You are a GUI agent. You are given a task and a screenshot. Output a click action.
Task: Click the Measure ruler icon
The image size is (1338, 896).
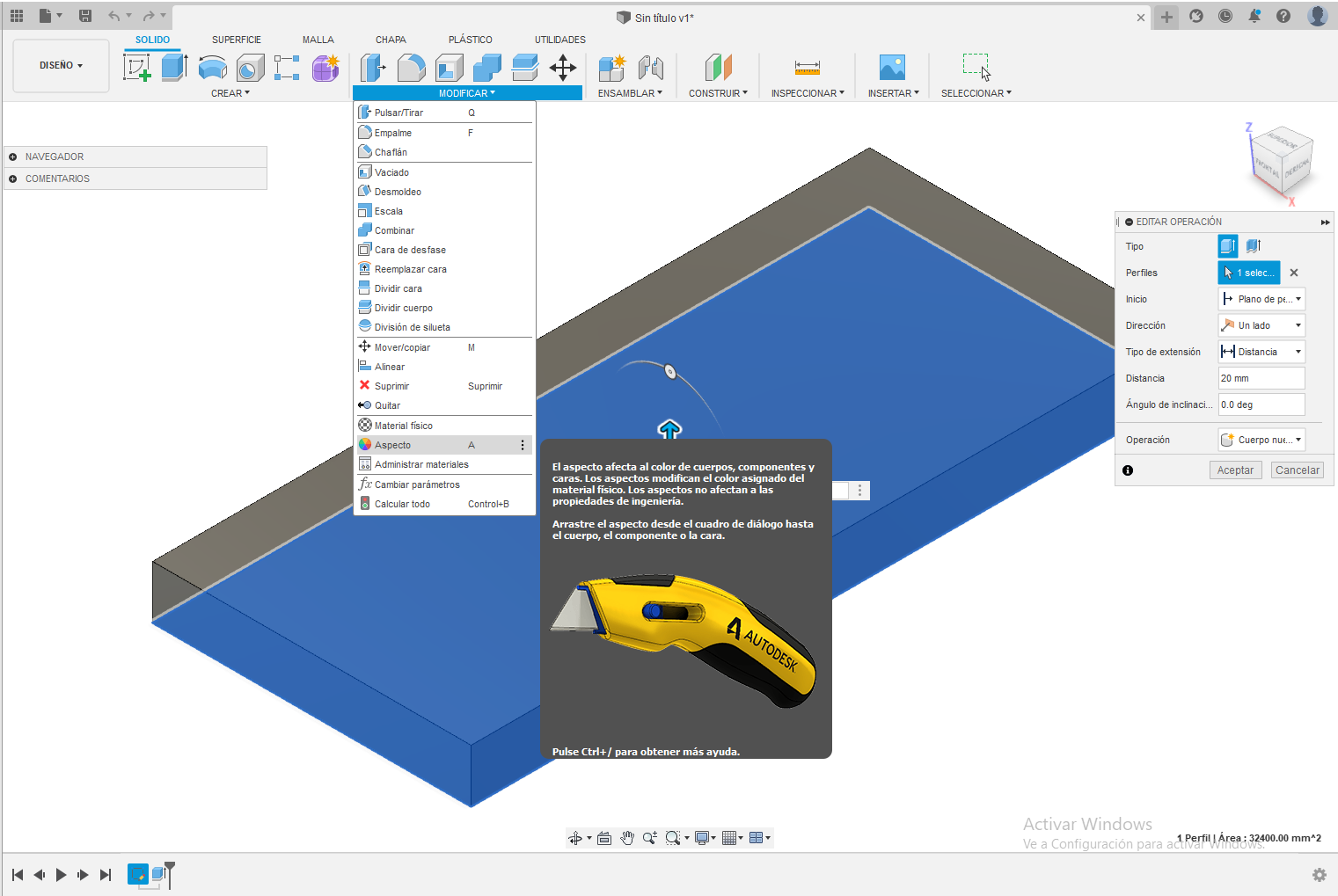pos(808,68)
